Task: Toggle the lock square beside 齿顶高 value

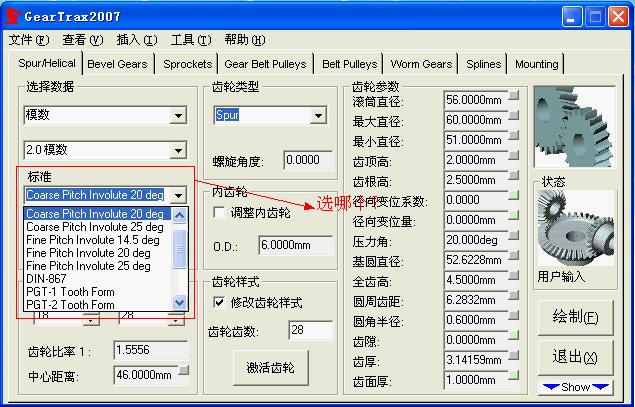Action: [514, 155]
